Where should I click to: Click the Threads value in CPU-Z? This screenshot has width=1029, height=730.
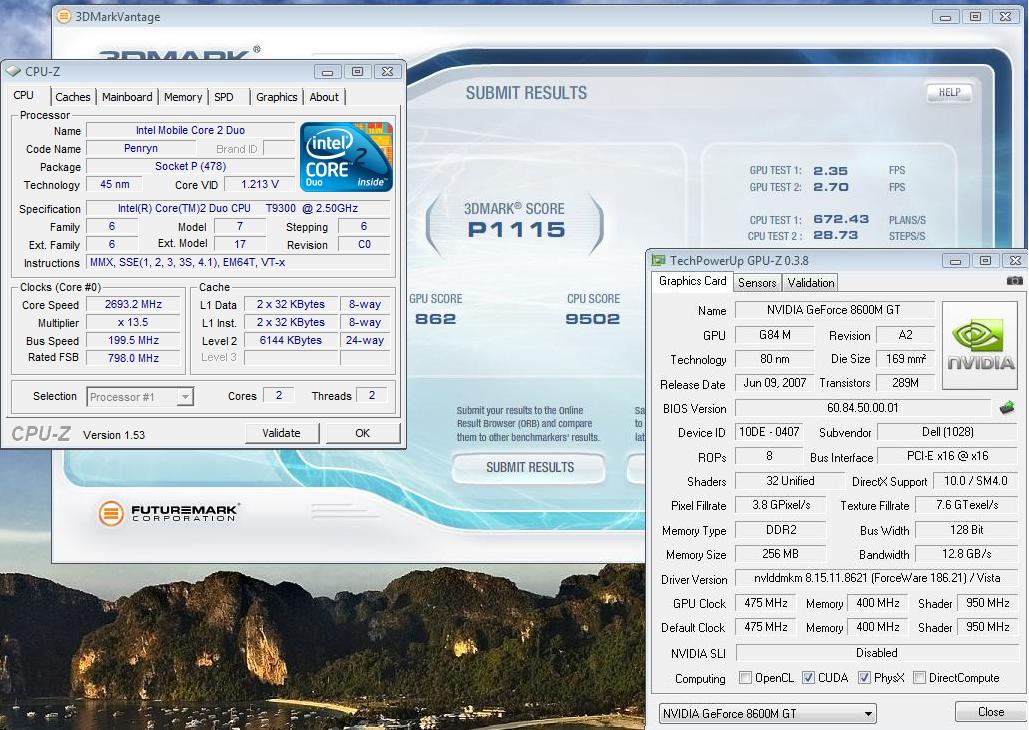[x=371, y=395]
